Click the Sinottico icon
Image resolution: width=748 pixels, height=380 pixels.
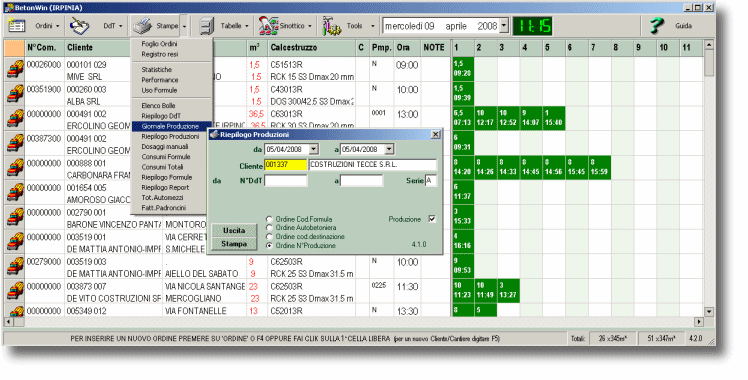tap(269, 26)
